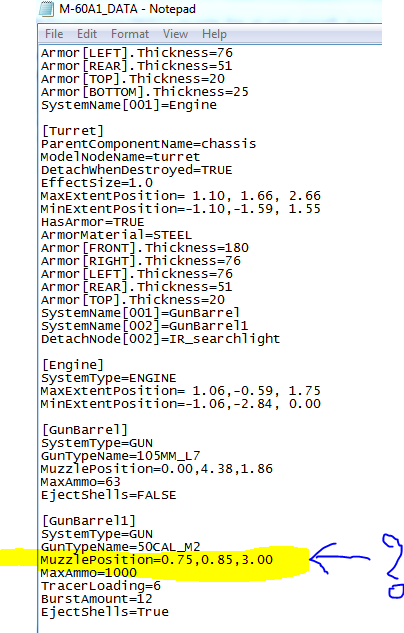Click the M-60A1_DATA window title text

[128, 9]
